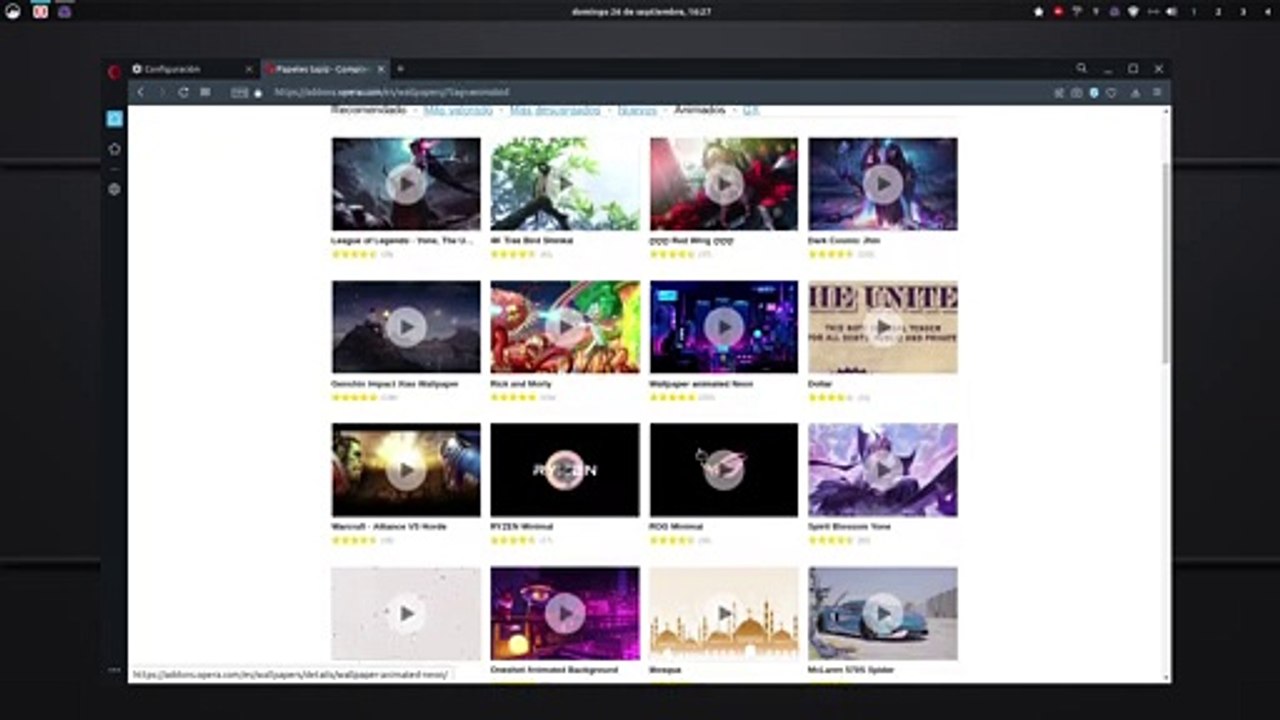Click the "Rick and Morty" title text
The width and height of the screenshot is (1280, 720).
click(x=521, y=384)
